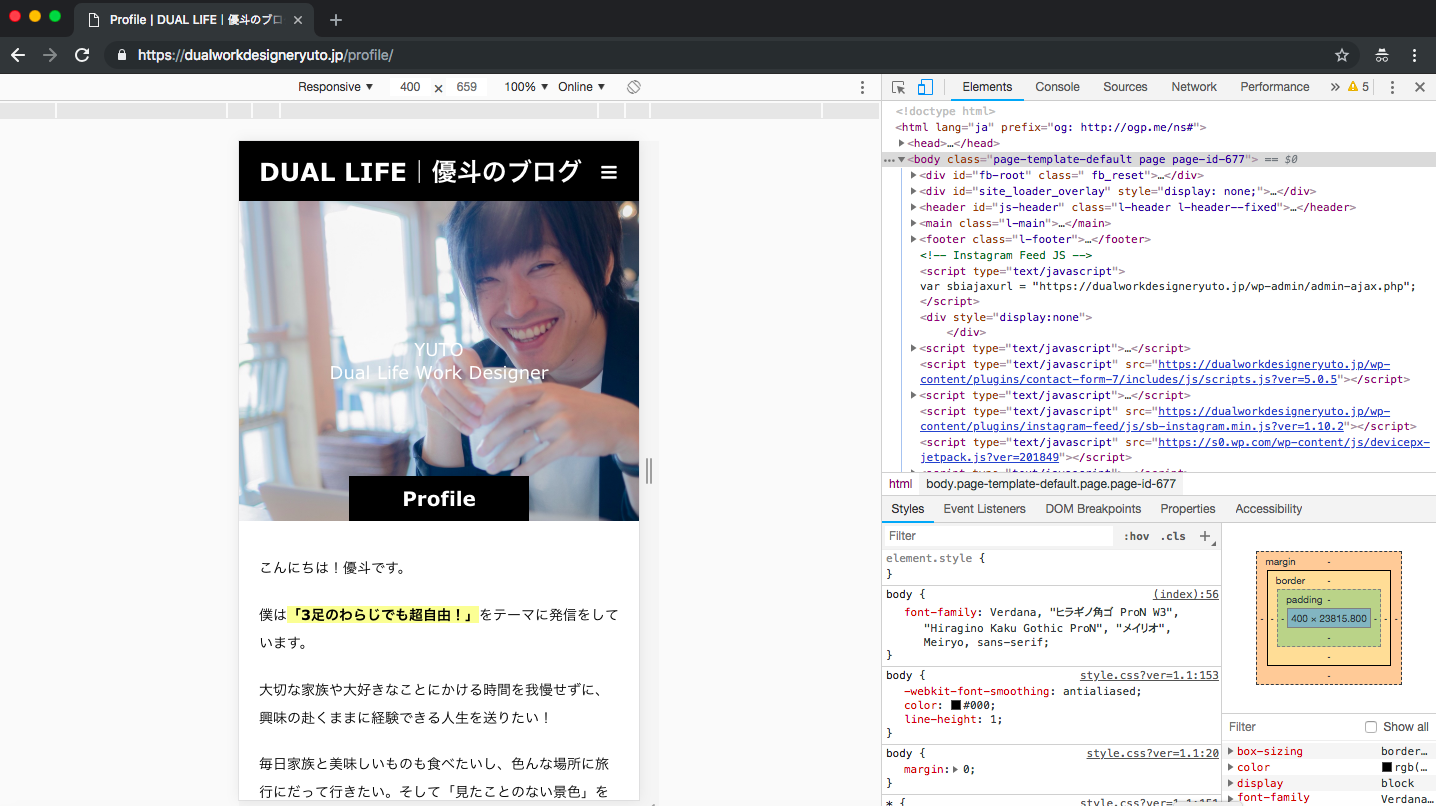The image size is (1436, 806).
Task: Expand the main.l-main node
Action: pos(913,224)
